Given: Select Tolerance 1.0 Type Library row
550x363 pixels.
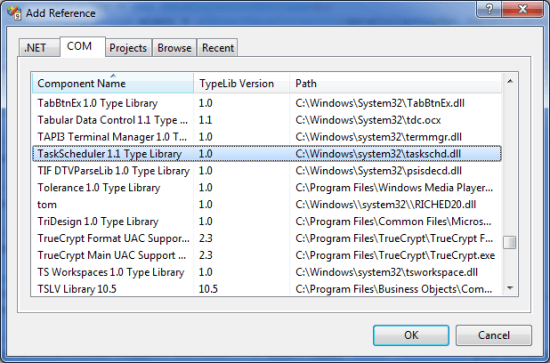Looking at the screenshot, I should point(267,187).
